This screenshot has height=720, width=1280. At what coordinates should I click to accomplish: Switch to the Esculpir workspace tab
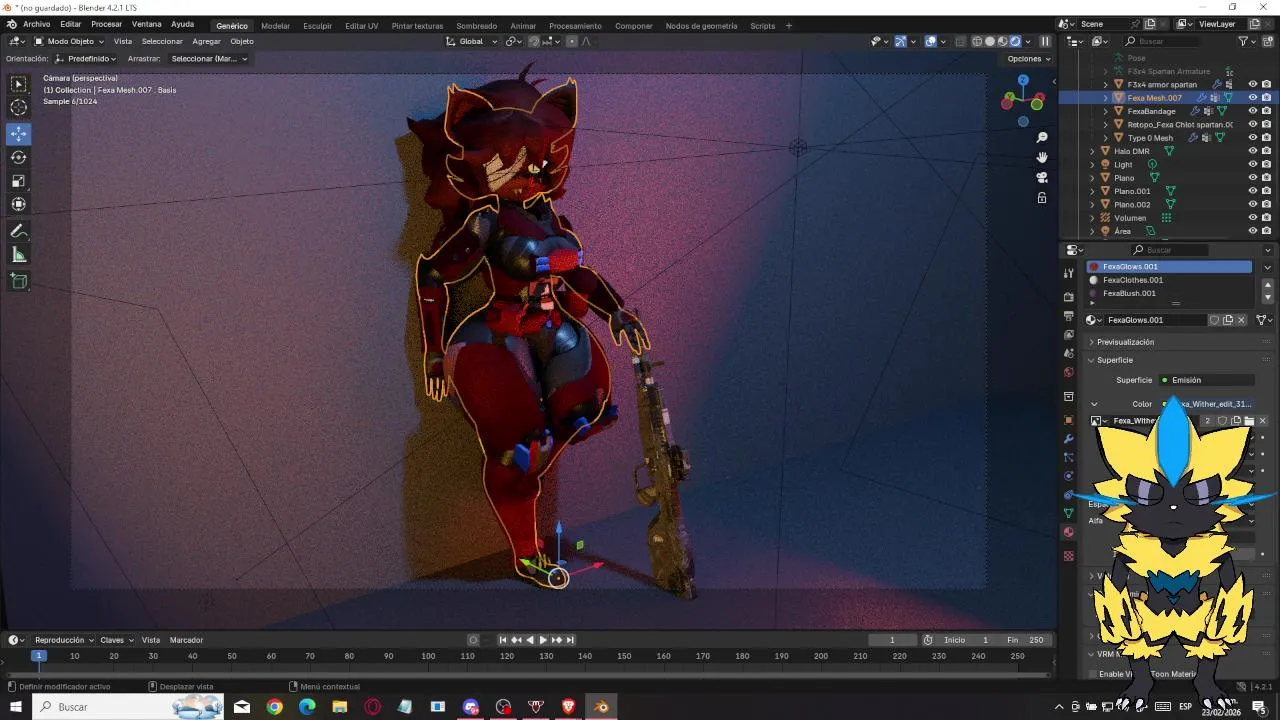[317, 26]
